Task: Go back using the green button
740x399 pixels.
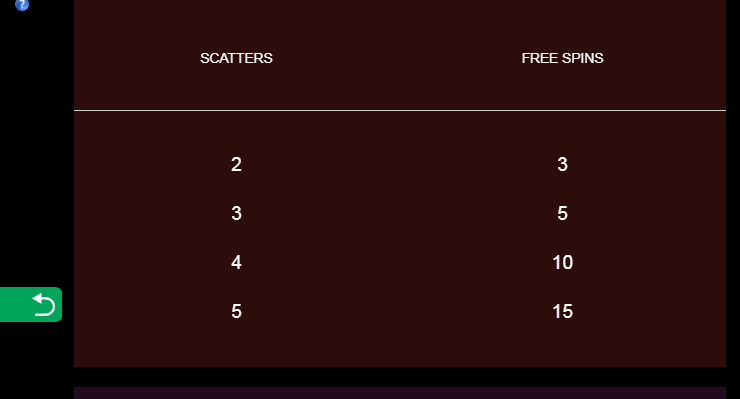Action: click(31, 305)
